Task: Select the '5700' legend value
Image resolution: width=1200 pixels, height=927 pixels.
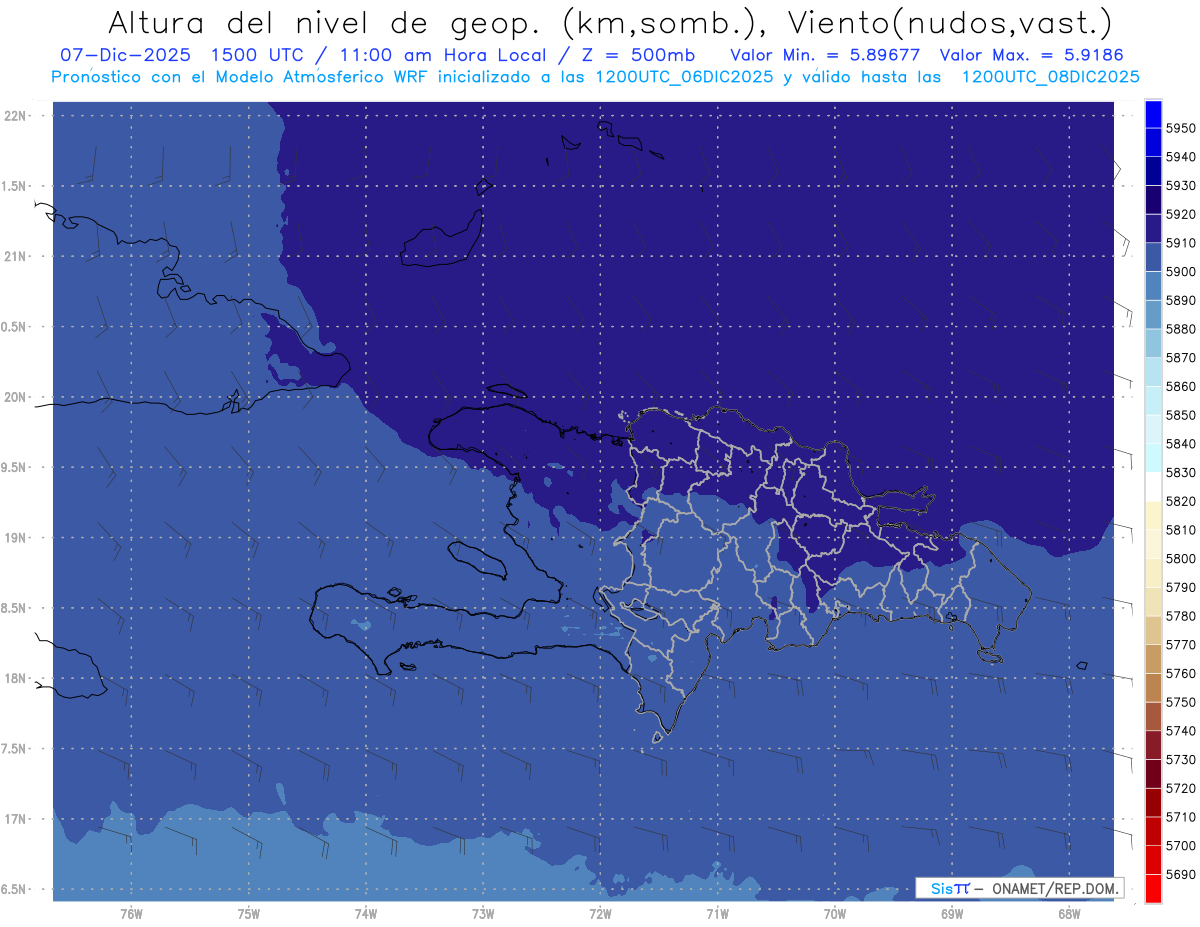Action: tap(1180, 845)
